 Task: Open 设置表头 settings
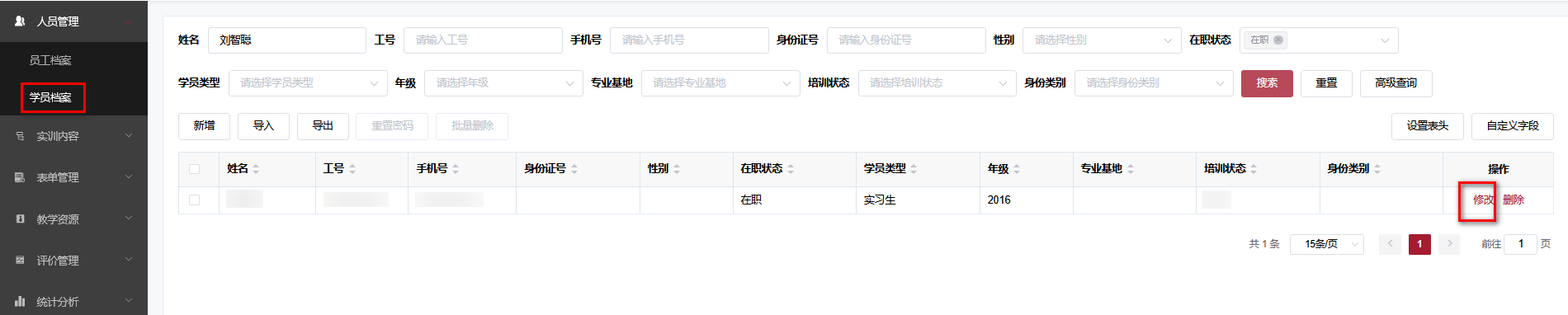click(x=1428, y=125)
